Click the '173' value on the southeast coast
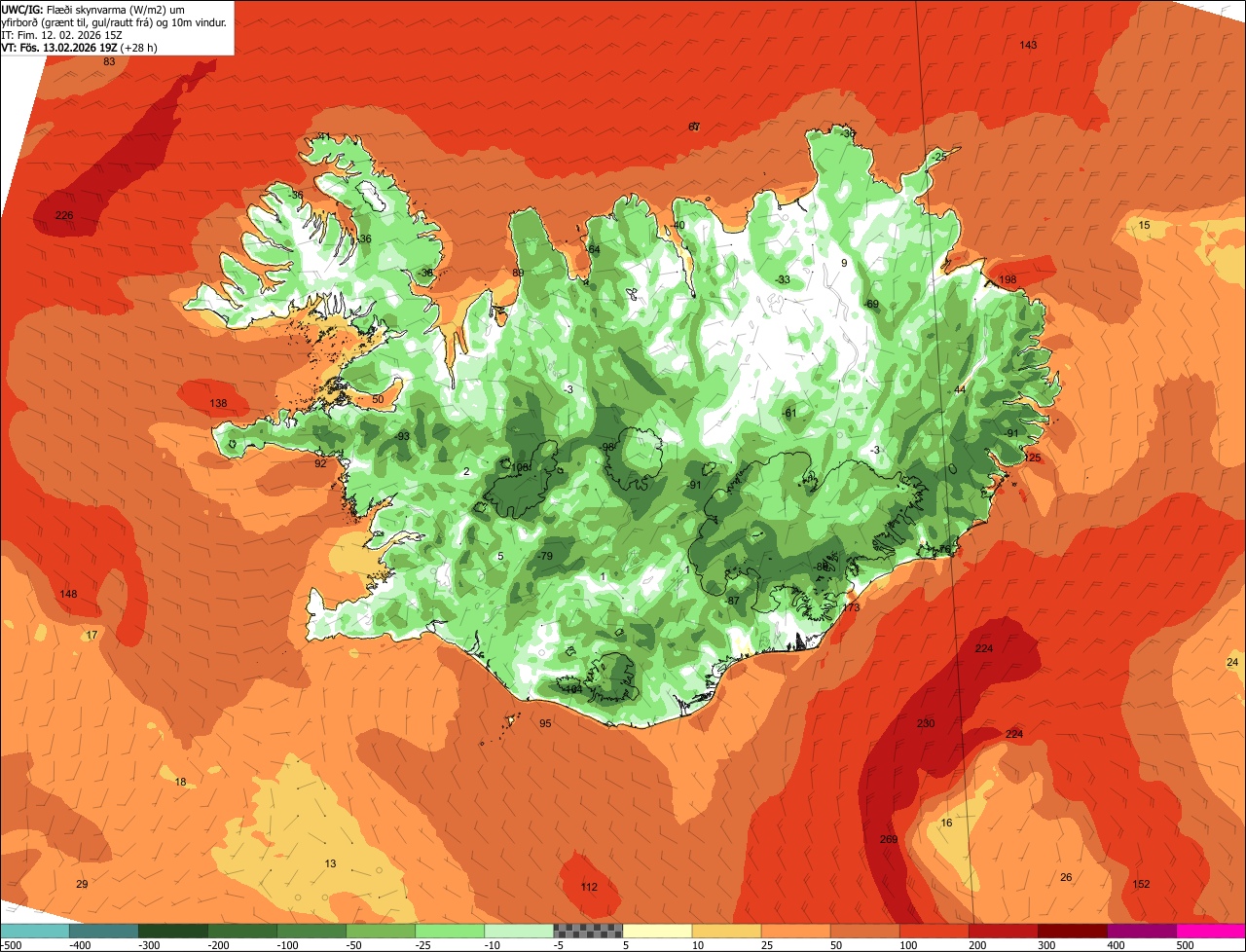 [851, 607]
